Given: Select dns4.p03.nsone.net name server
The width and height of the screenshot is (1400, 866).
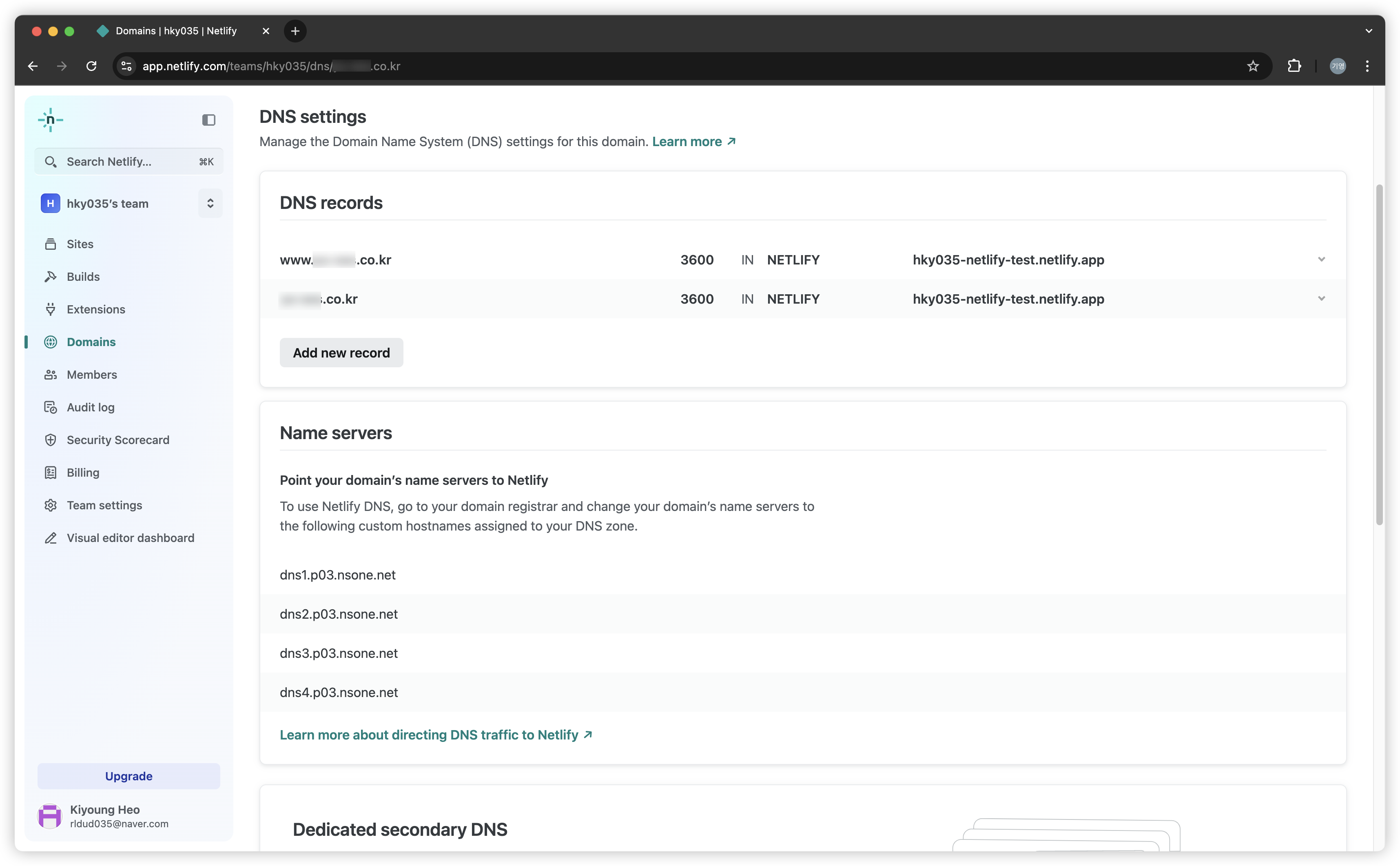Looking at the screenshot, I should (339, 693).
